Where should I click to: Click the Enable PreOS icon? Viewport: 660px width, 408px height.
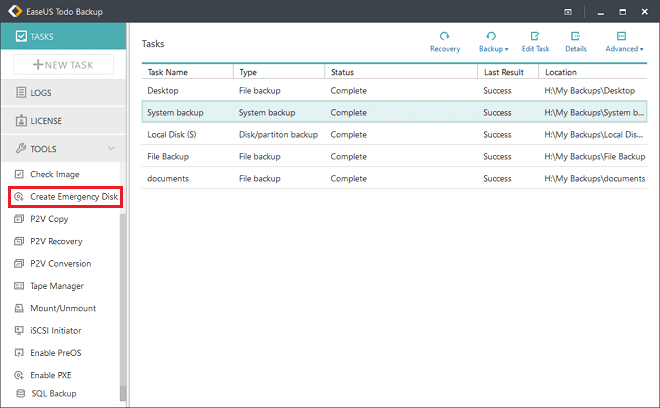coord(19,352)
